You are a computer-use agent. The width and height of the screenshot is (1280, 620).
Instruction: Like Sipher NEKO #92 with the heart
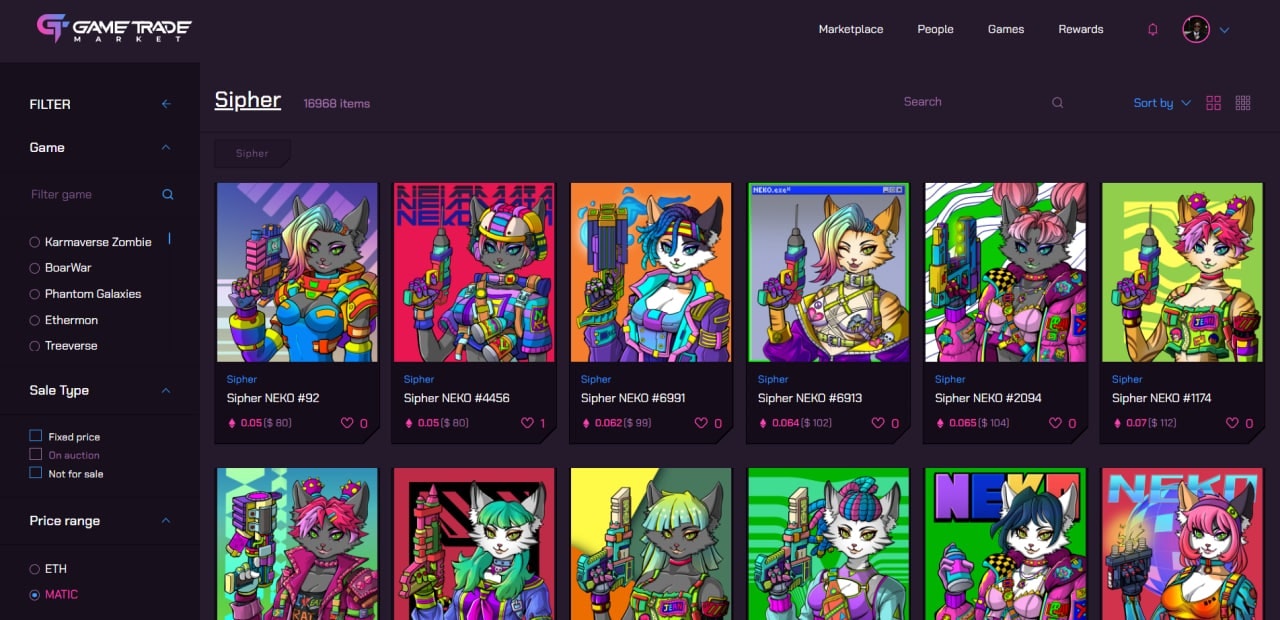click(347, 423)
